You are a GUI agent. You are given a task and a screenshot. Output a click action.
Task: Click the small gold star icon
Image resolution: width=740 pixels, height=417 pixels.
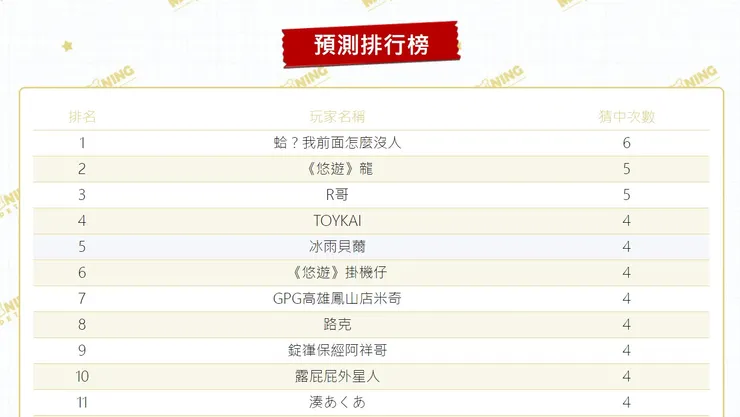[67, 46]
